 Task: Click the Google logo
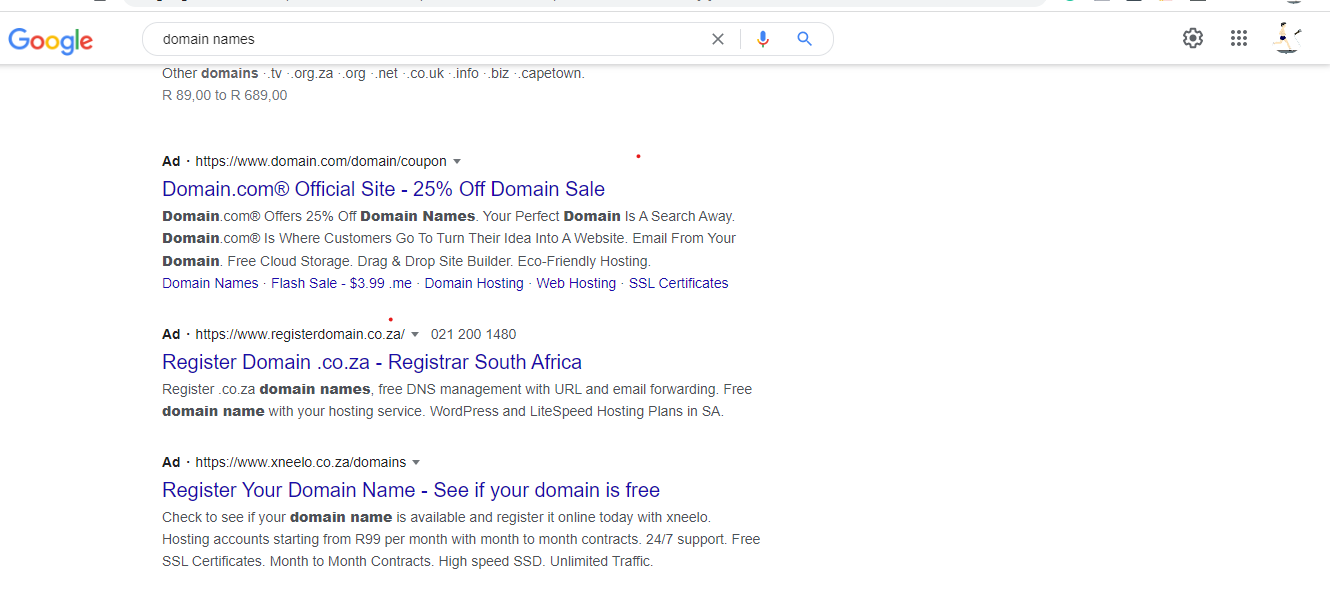click(50, 40)
